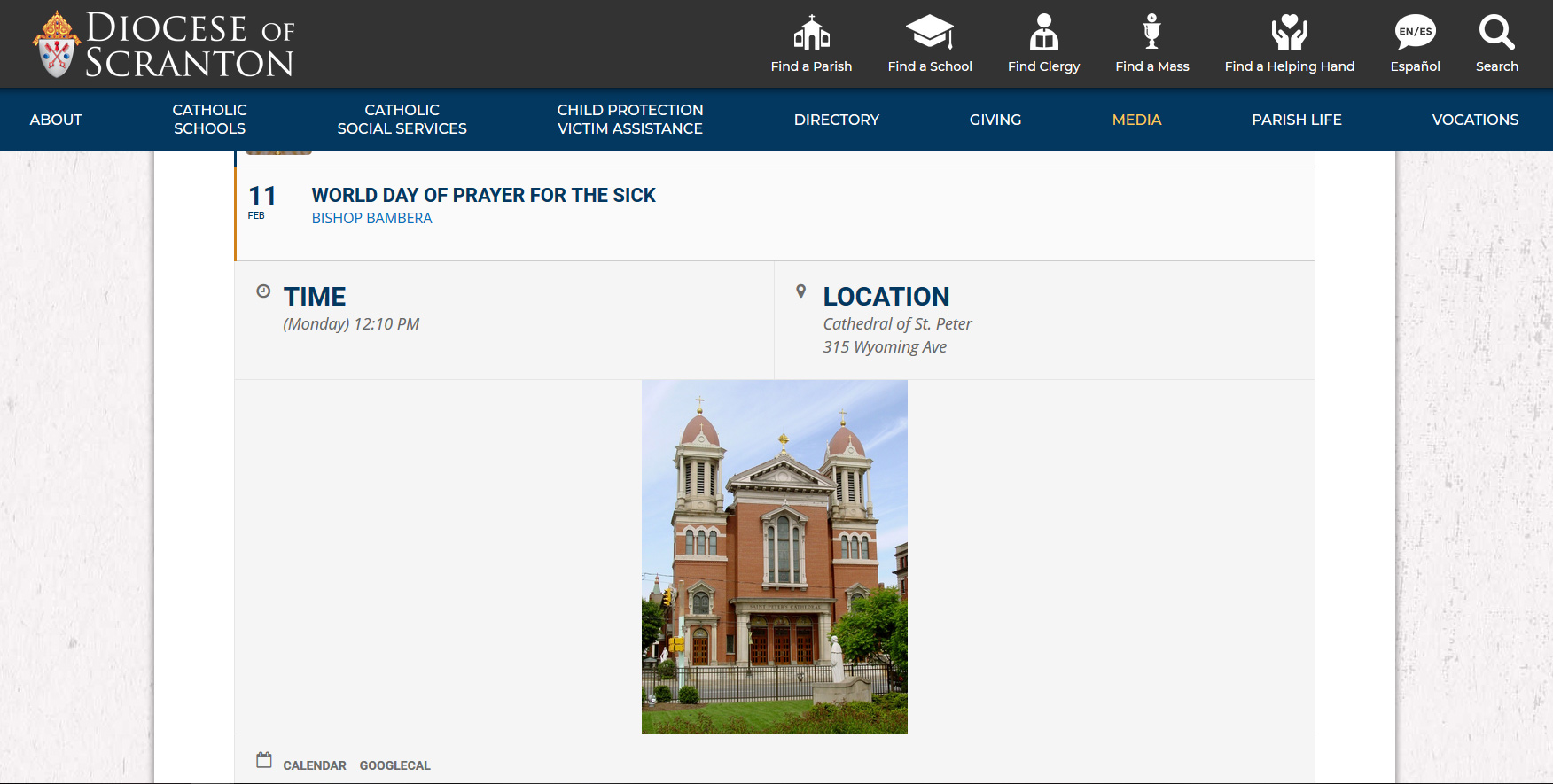The width and height of the screenshot is (1553, 784).
Task: Add event using the GoogleCal link
Action: pyautogui.click(x=394, y=765)
